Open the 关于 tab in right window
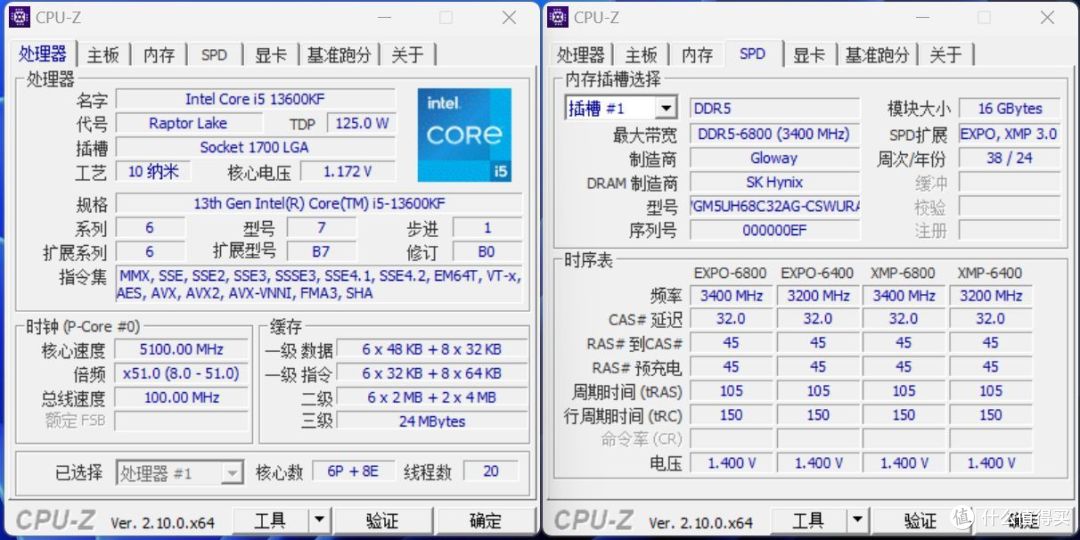The width and height of the screenshot is (1080, 540). [946, 55]
